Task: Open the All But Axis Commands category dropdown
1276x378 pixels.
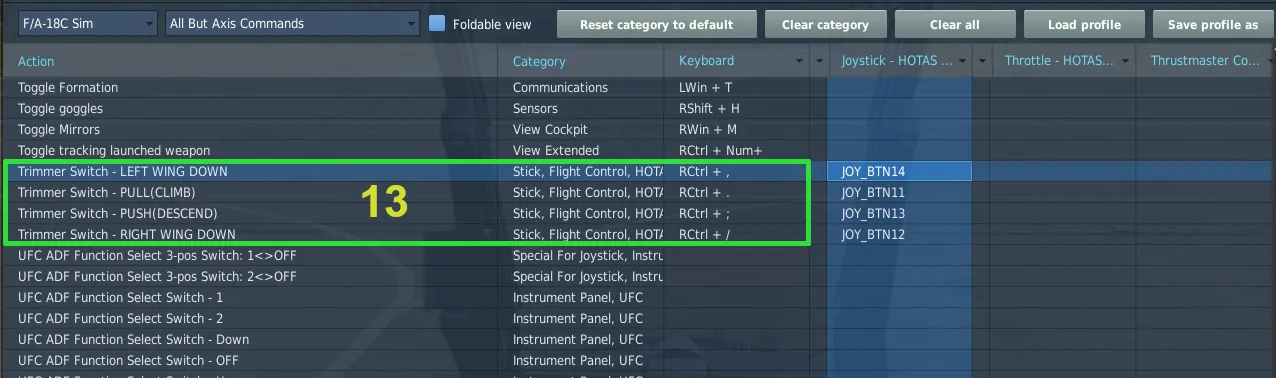Action: [x=293, y=23]
